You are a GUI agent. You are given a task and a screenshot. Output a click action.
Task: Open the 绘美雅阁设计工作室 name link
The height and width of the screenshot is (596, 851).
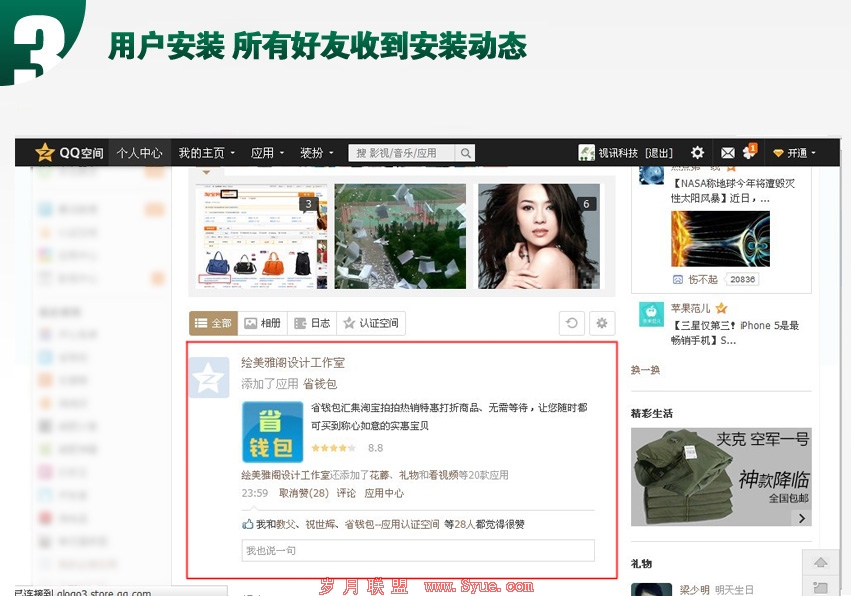pos(293,363)
